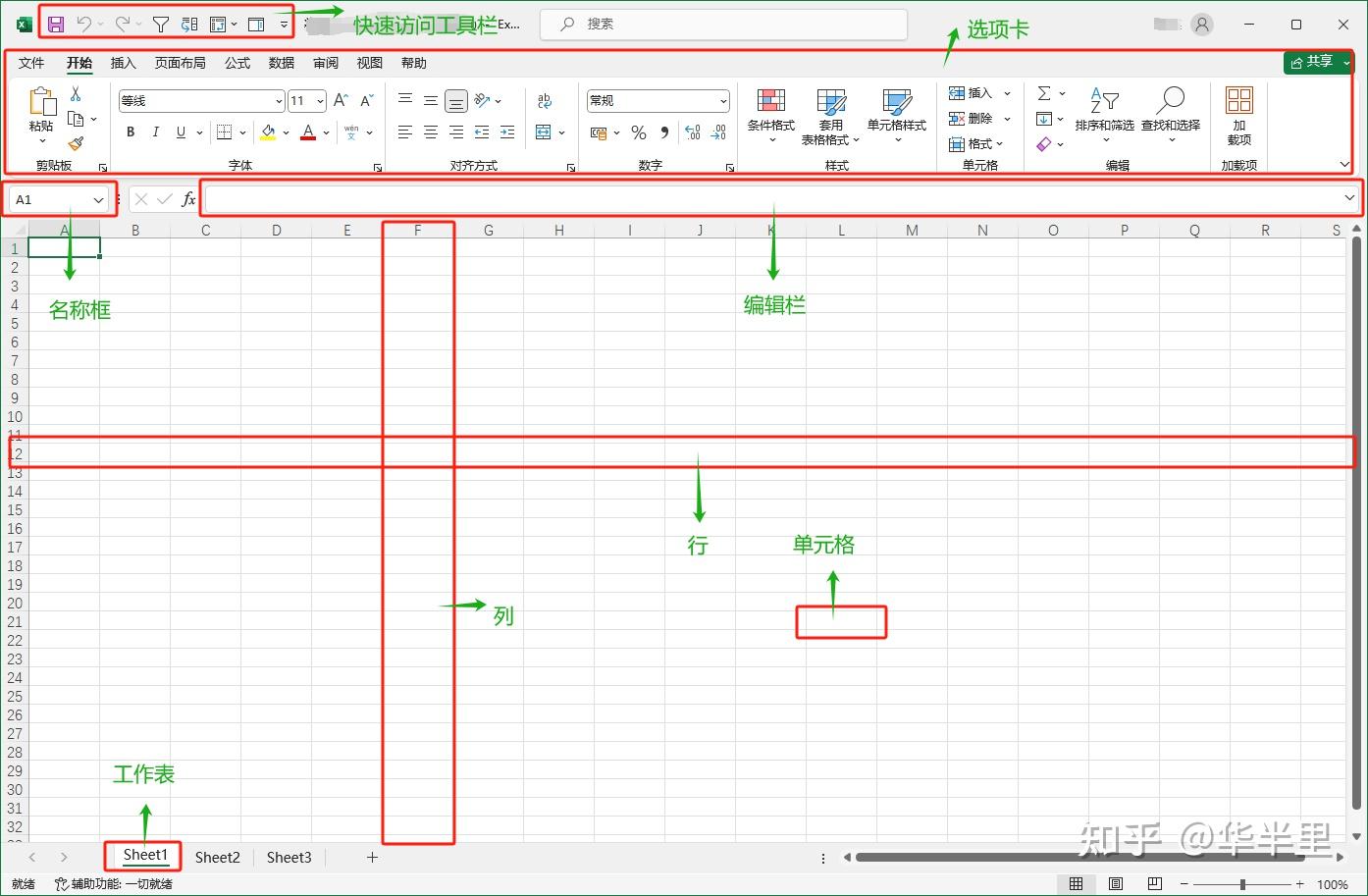Open 查找和选择 Find and Select
Screen dimensions: 1368x896
[1171, 116]
